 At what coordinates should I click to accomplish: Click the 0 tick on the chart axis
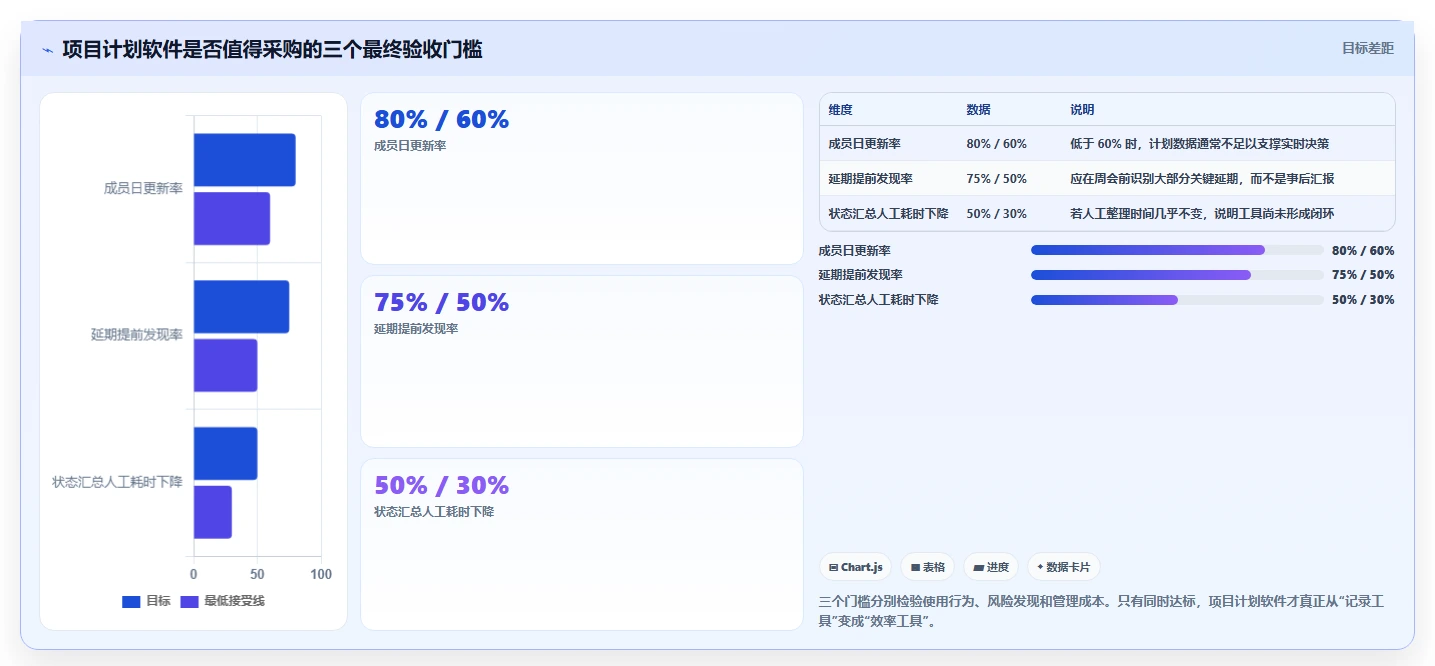[x=194, y=574]
